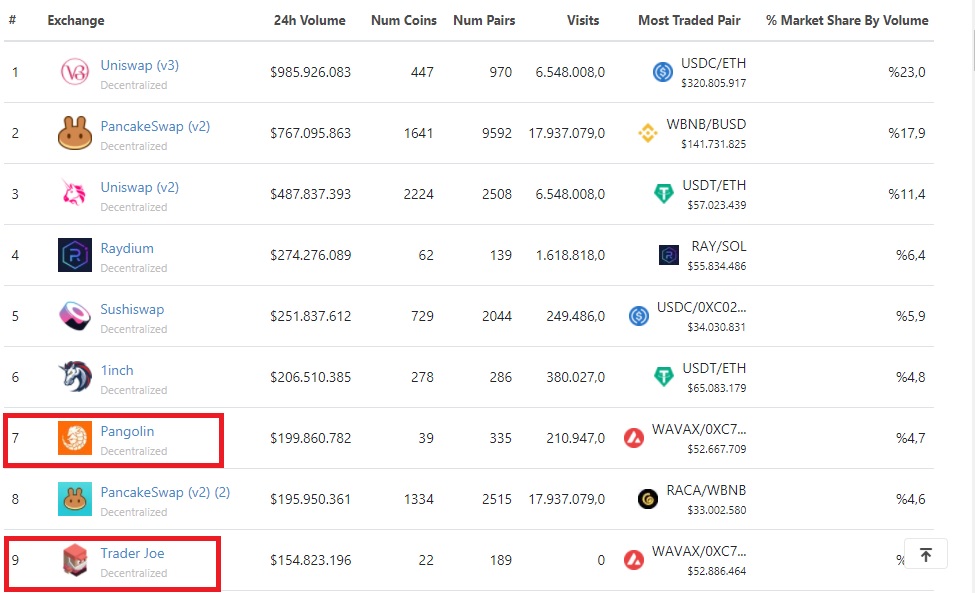Click the 9592 pairs count for PancakeSwap
This screenshot has height=593, width=975.
(497, 133)
